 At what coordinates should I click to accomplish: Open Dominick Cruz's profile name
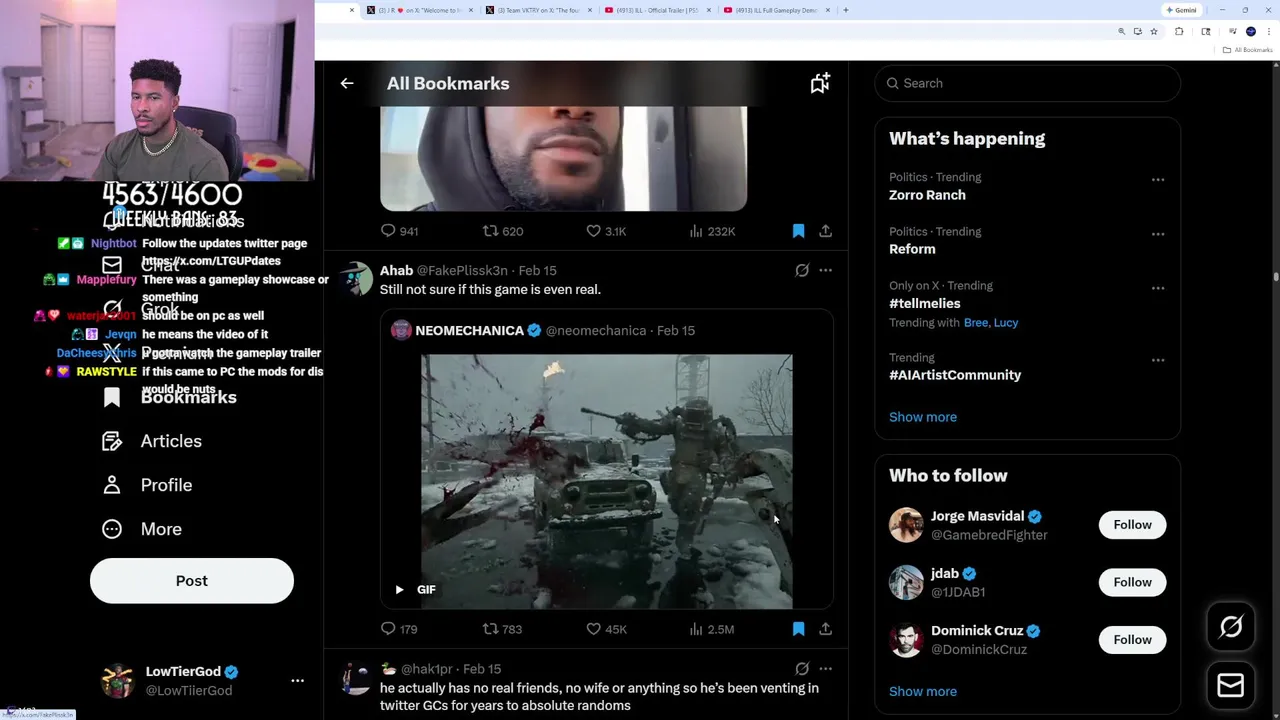976,631
